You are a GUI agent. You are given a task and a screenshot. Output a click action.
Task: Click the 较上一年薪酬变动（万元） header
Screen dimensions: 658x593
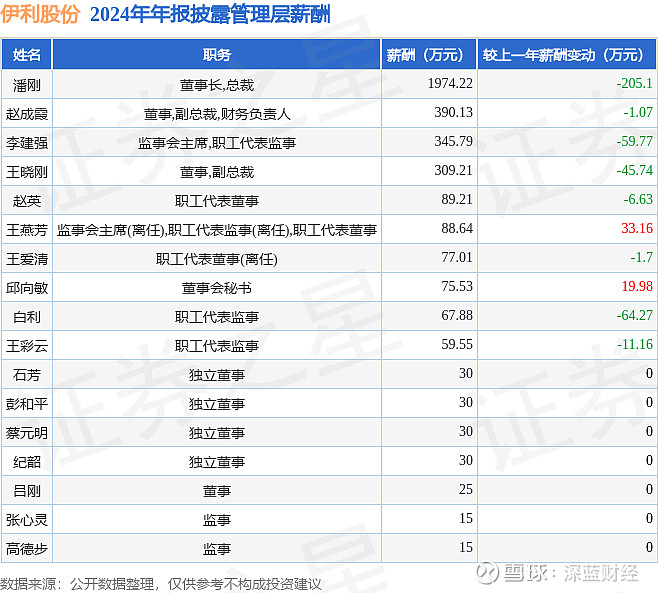click(567, 55)
